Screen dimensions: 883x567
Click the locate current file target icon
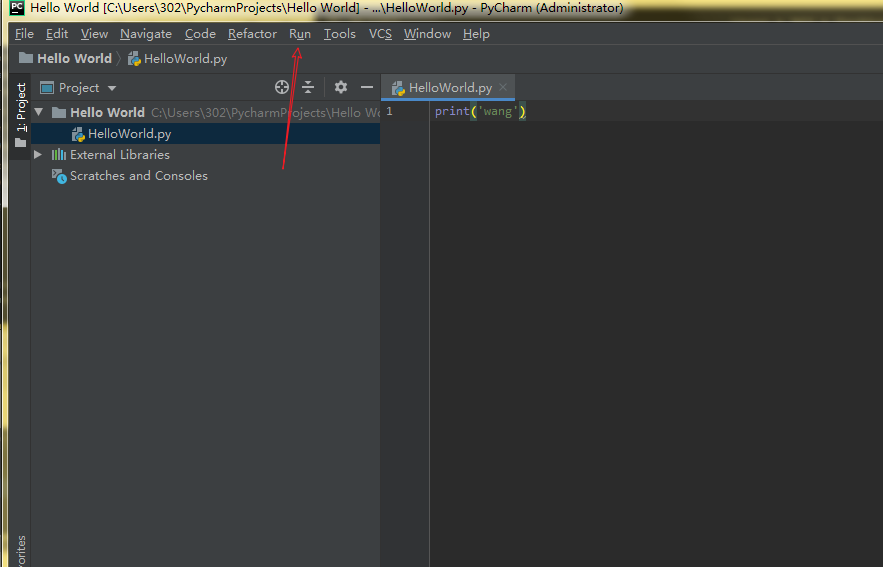[282, 87]
